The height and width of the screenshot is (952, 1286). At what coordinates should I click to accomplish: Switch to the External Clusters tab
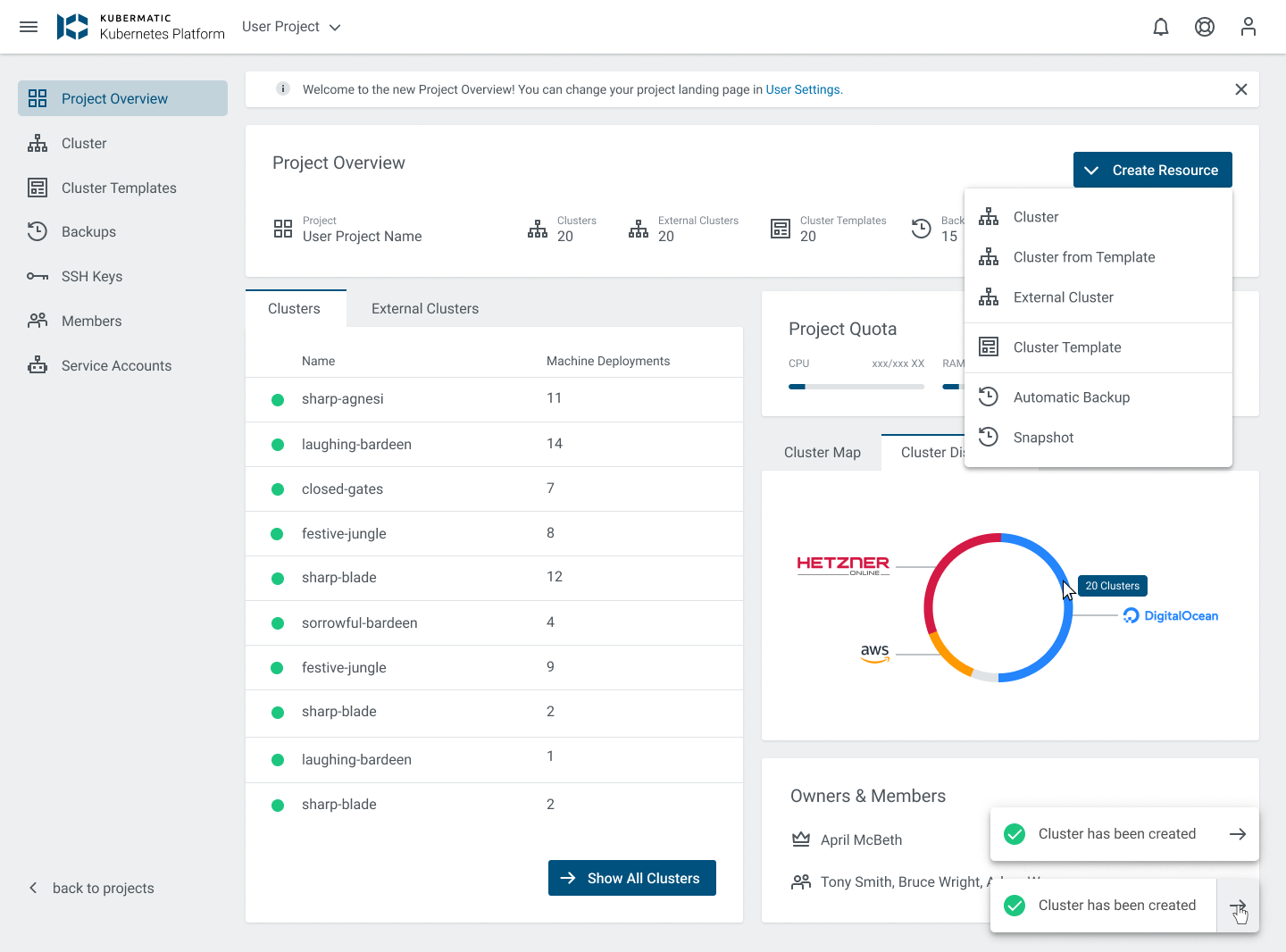(425, 308)
